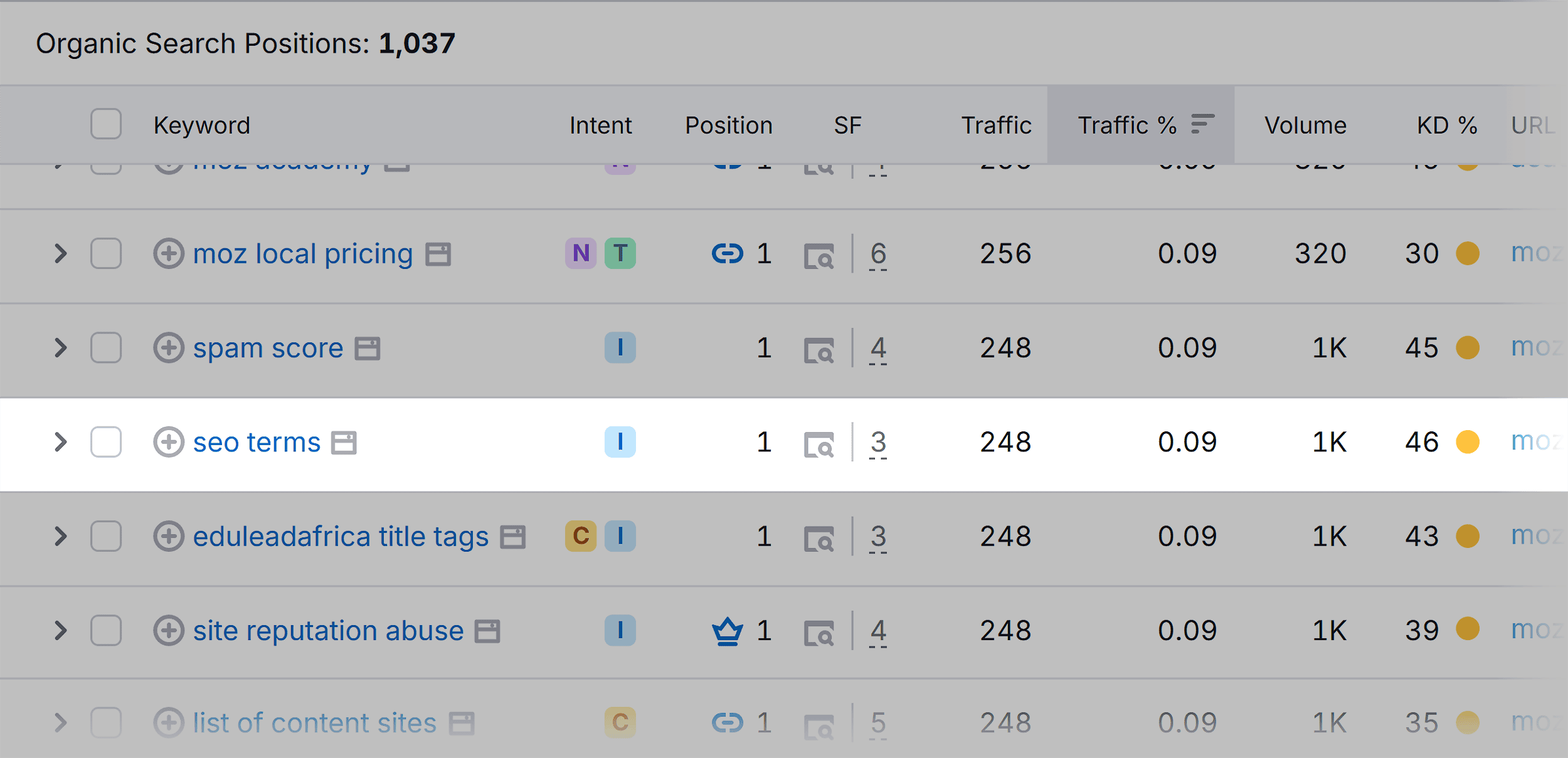Click SERP features count for 'moz local pricing'
The width and height of the screenshot is (1568, 758).
click(x=878, y=255)
